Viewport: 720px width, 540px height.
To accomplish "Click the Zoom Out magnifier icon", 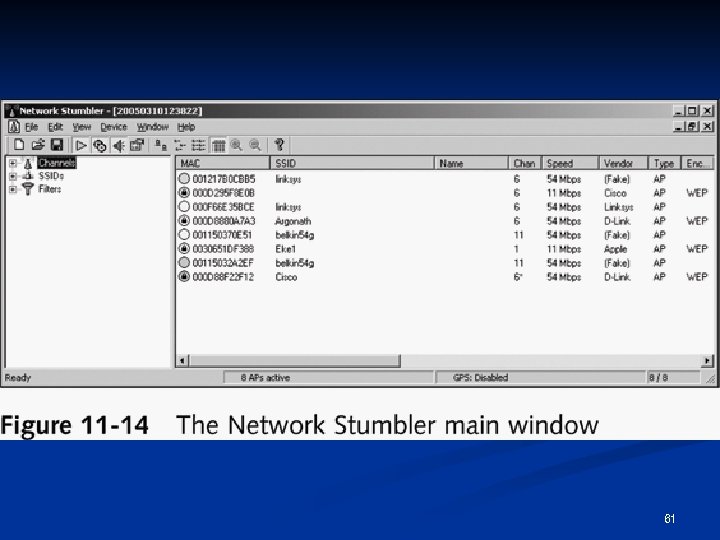I will coord(255,146).
